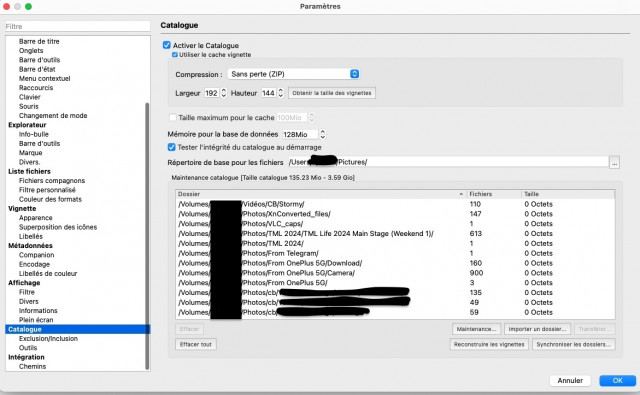This screenshot has height=395, width=640.
Task: Click Mémoire pour la base de données stepper
Action: point(322,134)
